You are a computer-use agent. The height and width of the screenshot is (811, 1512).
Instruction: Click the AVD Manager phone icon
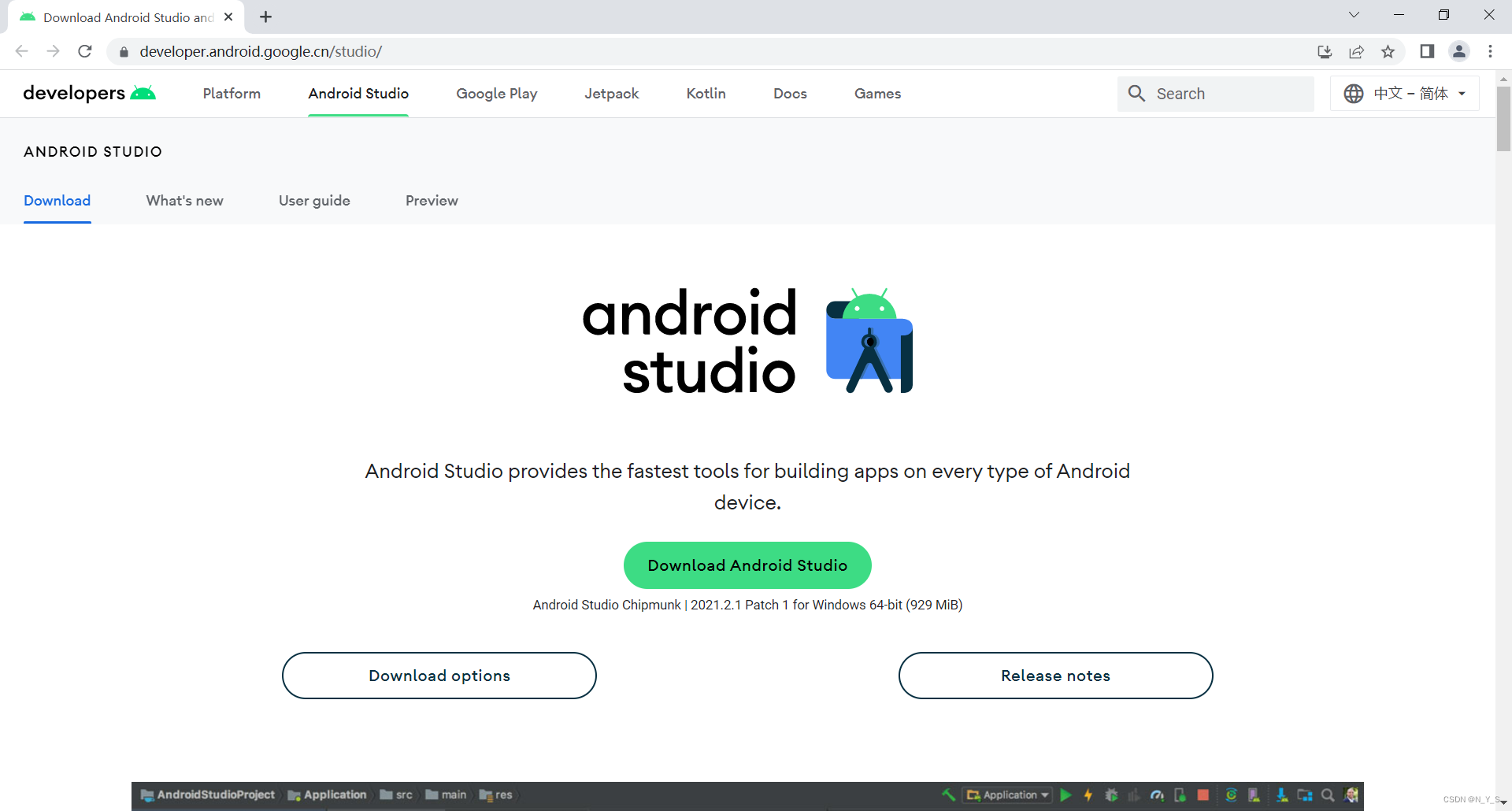click(1254, 795)
